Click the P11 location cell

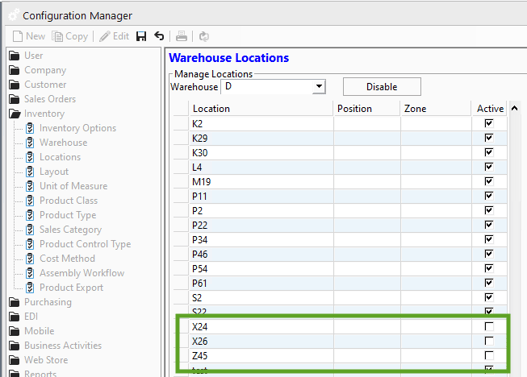(261, 196)
